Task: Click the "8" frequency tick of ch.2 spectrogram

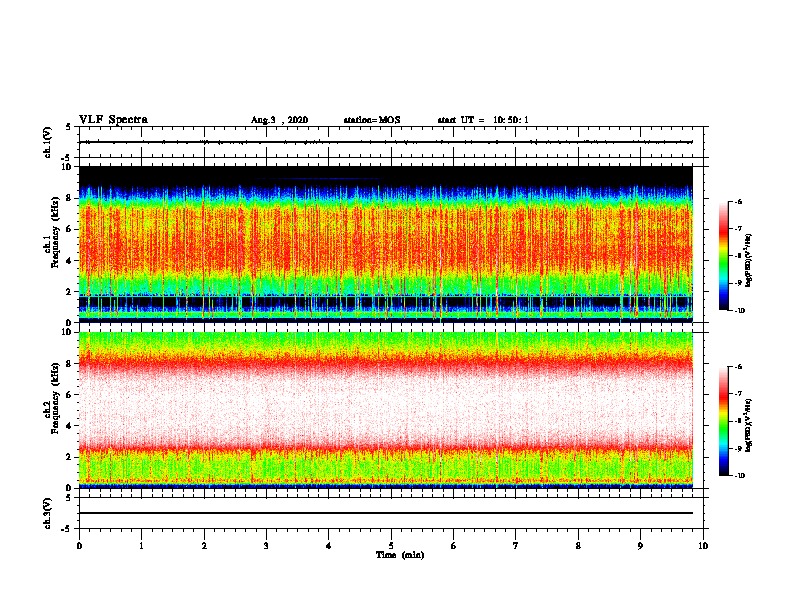Action: [69, 364]
